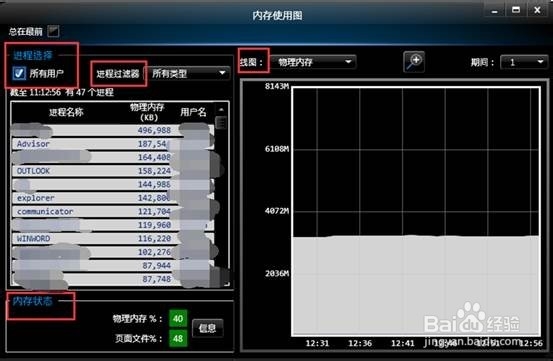Open the 期间 period dropdown showing 1

point(524,62)
